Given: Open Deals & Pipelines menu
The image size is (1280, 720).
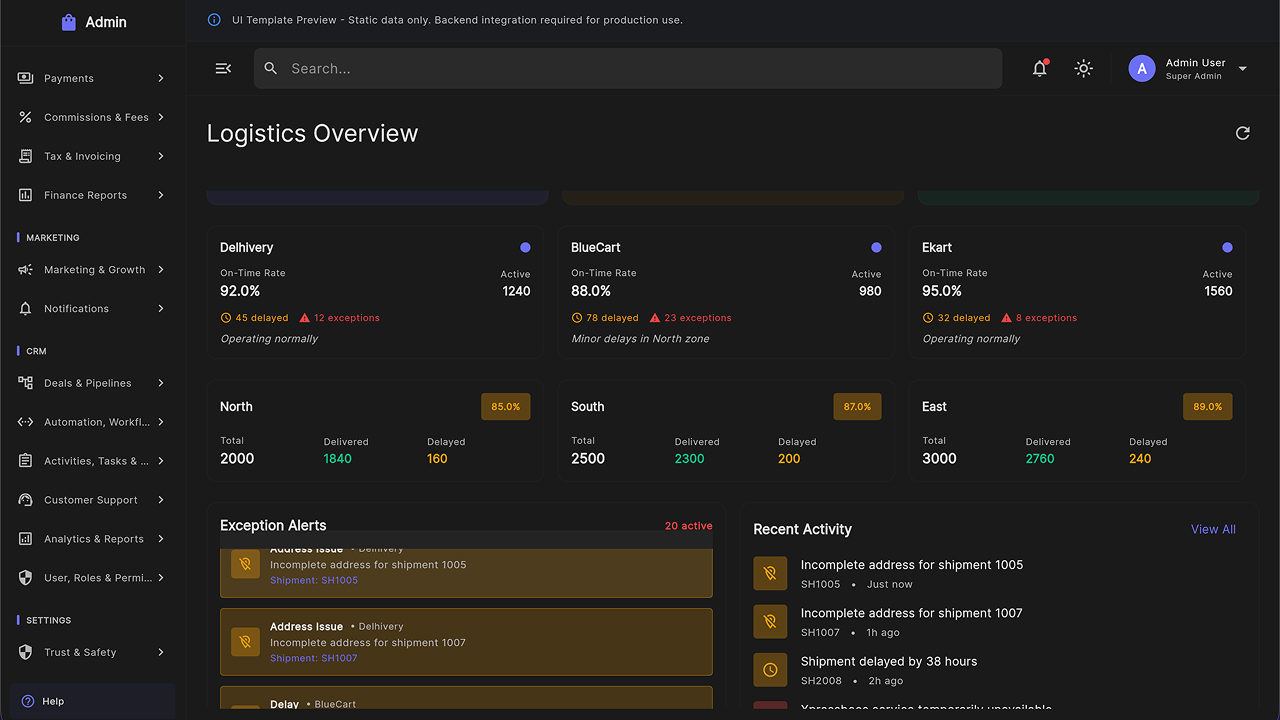Looking at the screenshot, I should (92, 383).
